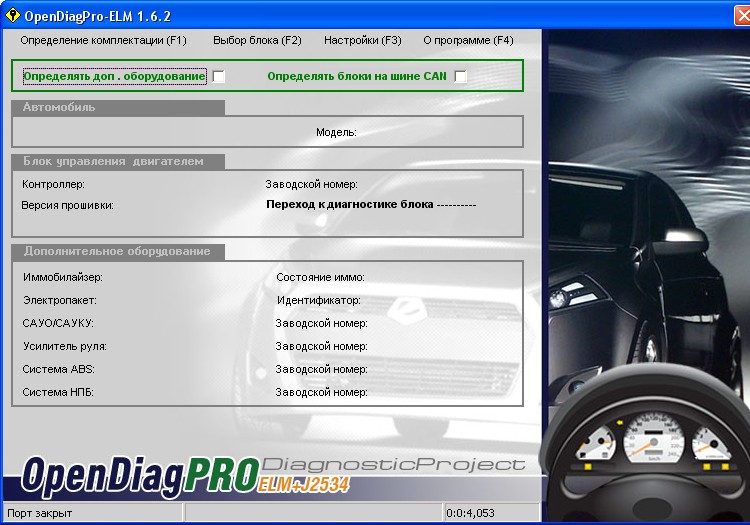Enable Определять блоки на шине CAN checkbox
Screen dimensions: 750x525
click(460, 77)
